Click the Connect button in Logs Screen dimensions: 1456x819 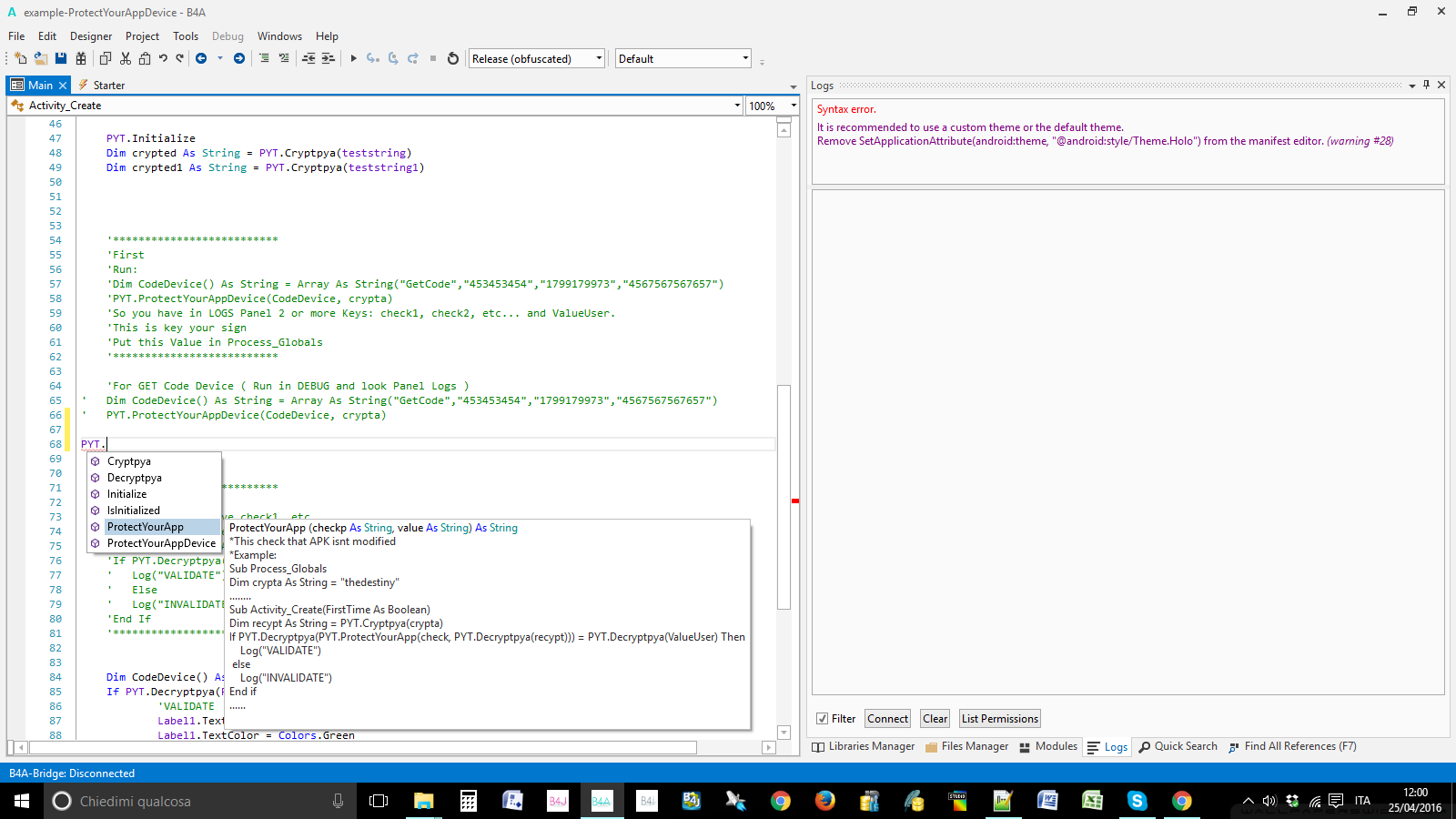point(887,719)
